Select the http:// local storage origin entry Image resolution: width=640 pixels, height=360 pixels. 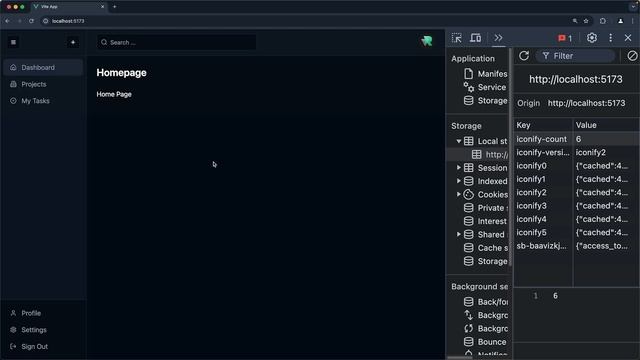(489, 154)
